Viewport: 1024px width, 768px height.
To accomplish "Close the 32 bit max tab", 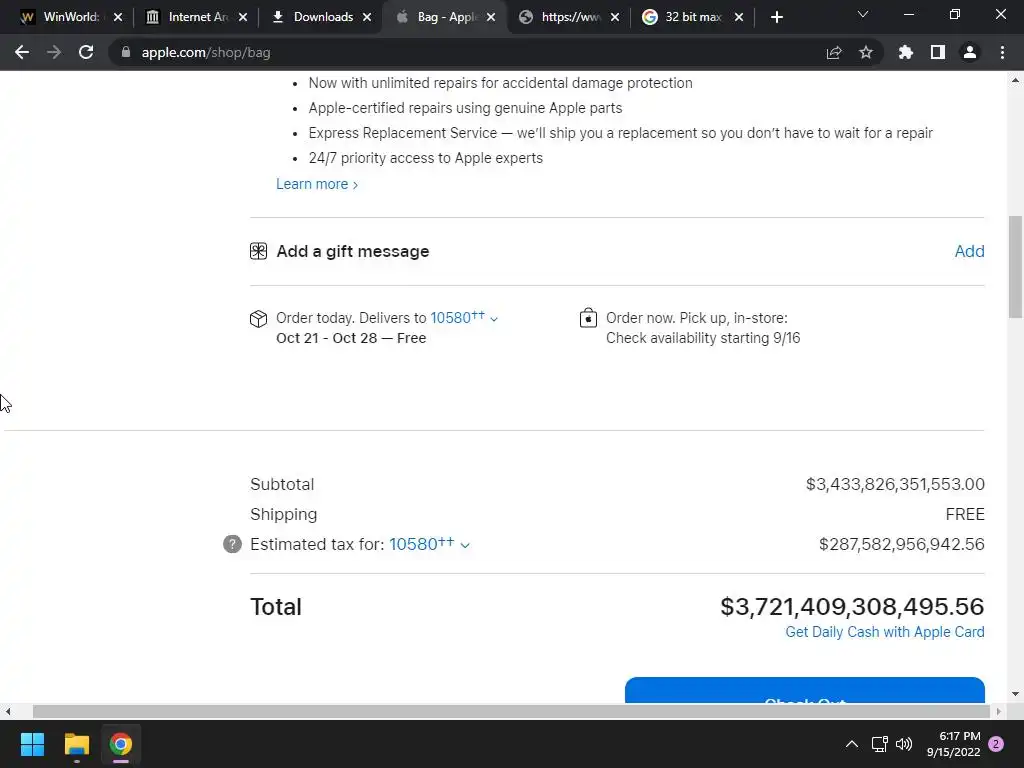I will (739, 17).
